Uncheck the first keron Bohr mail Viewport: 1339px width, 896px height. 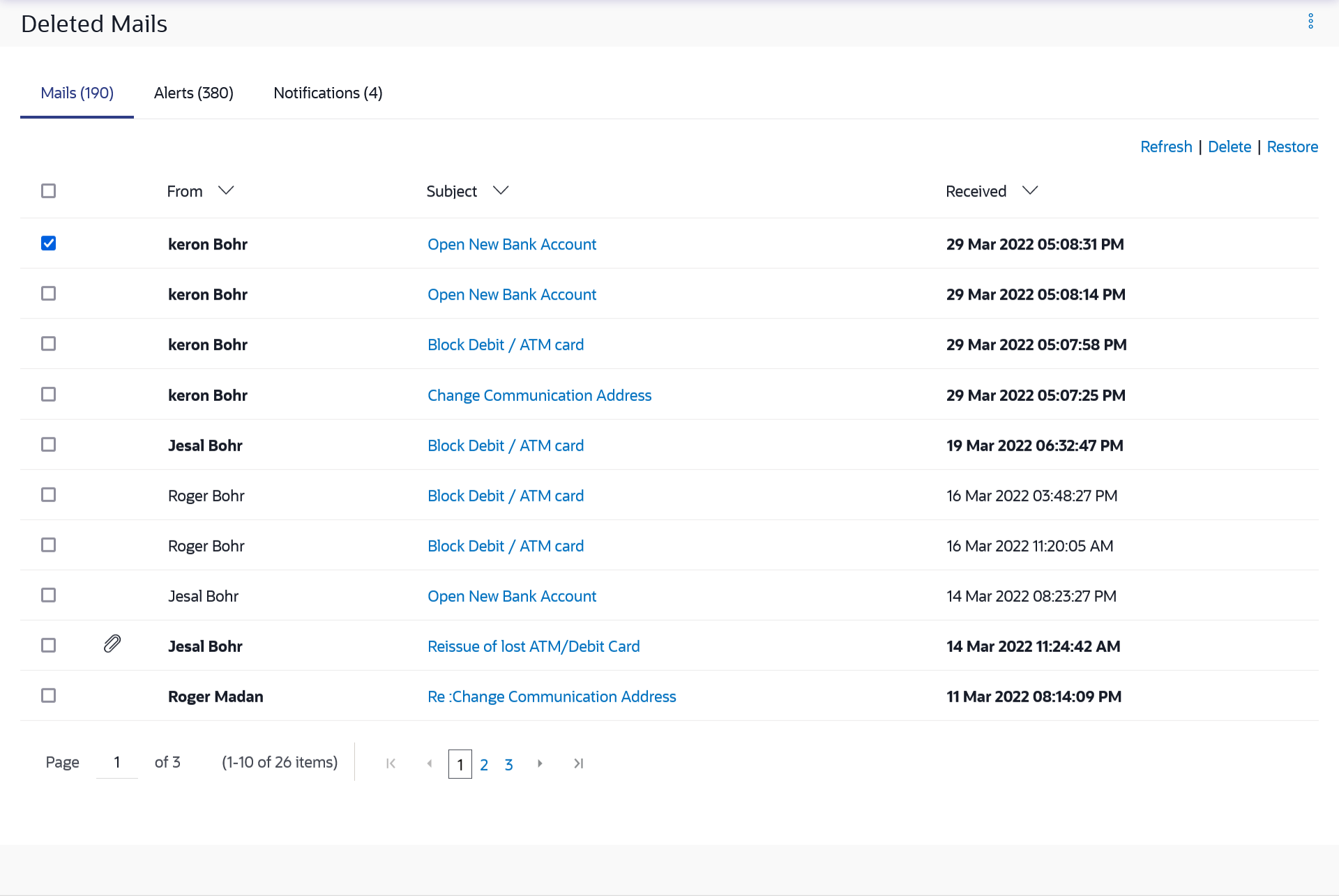[48, 243]
